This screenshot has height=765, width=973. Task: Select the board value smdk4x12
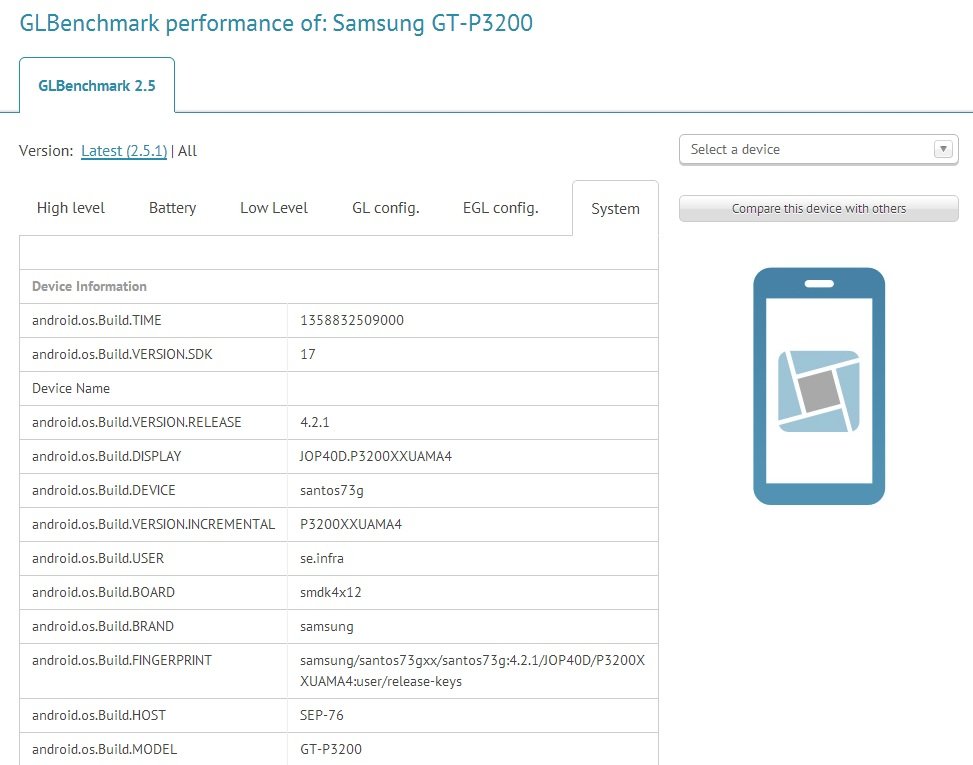331,593
